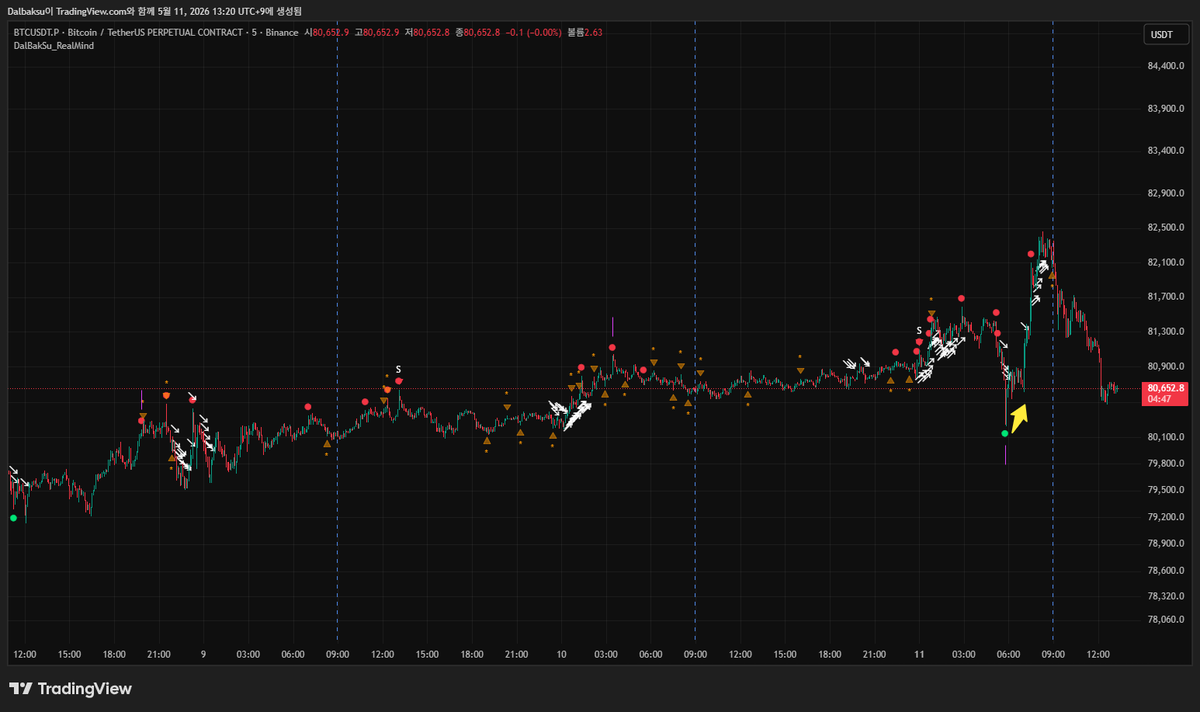Click the high value 고80,652.9
Viewport: 1200px width, 712px height.
pyautogui.click(x=377, y=32)
